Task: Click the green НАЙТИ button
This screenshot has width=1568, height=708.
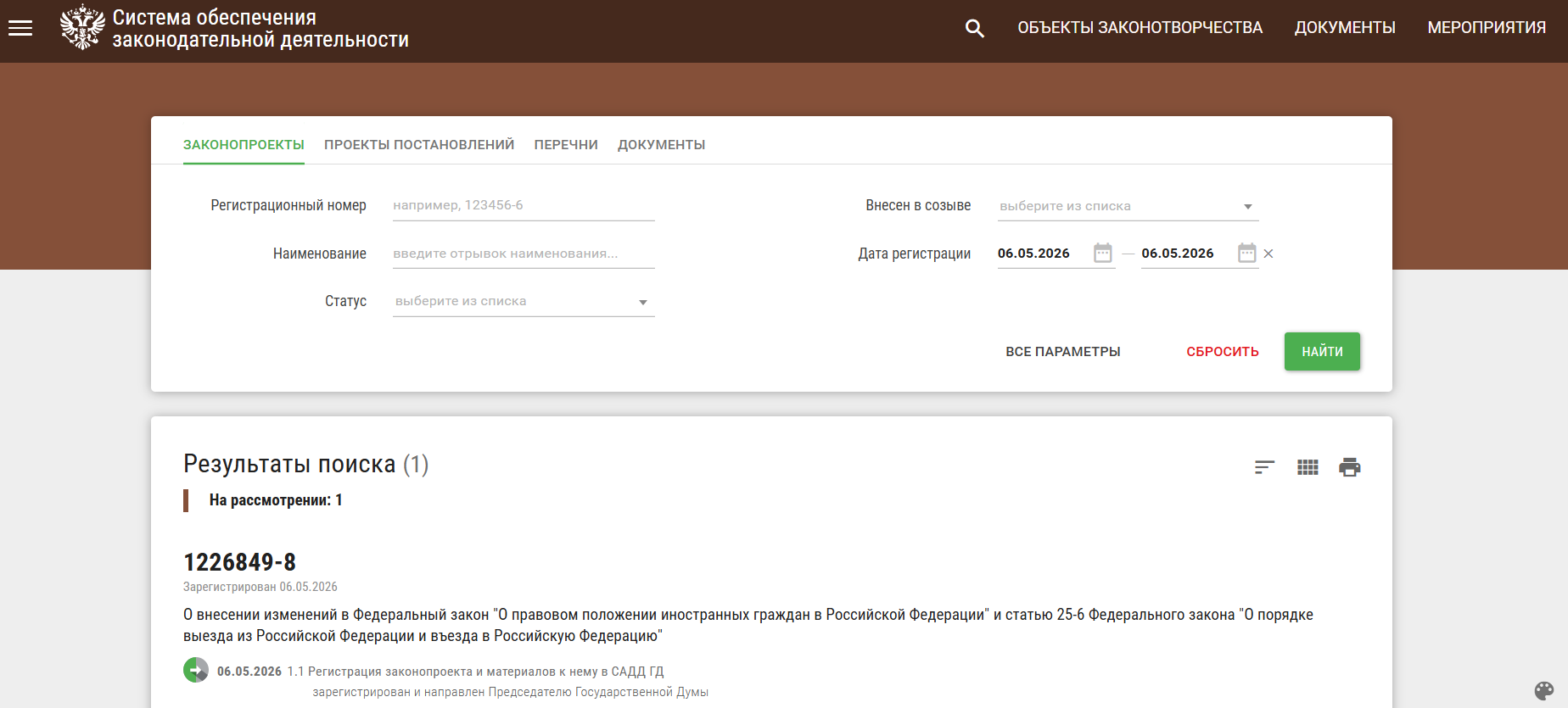Action: pos(1322,351)
